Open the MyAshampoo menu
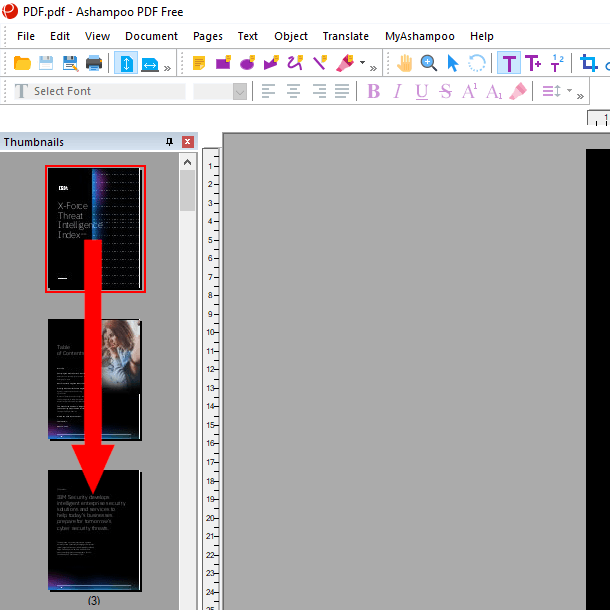Viewport: 610px width, 610px height. 420,36
